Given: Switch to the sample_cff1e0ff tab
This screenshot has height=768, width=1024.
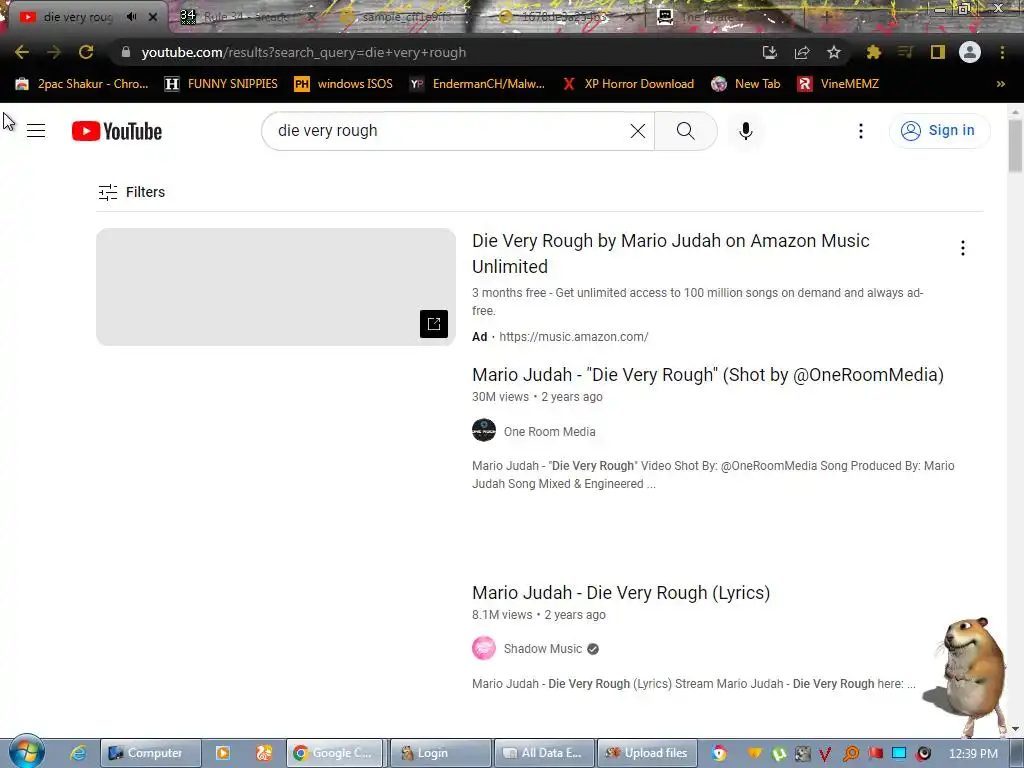Looking at the screenshot, I should (405, 17).
